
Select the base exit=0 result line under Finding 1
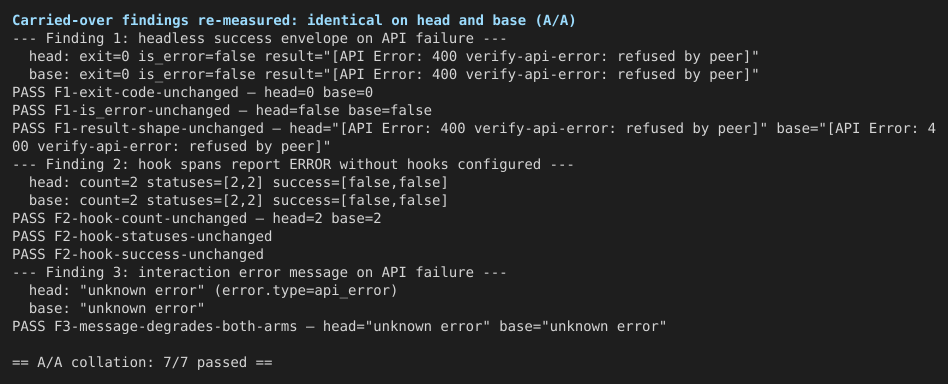[x=394, y=75]
